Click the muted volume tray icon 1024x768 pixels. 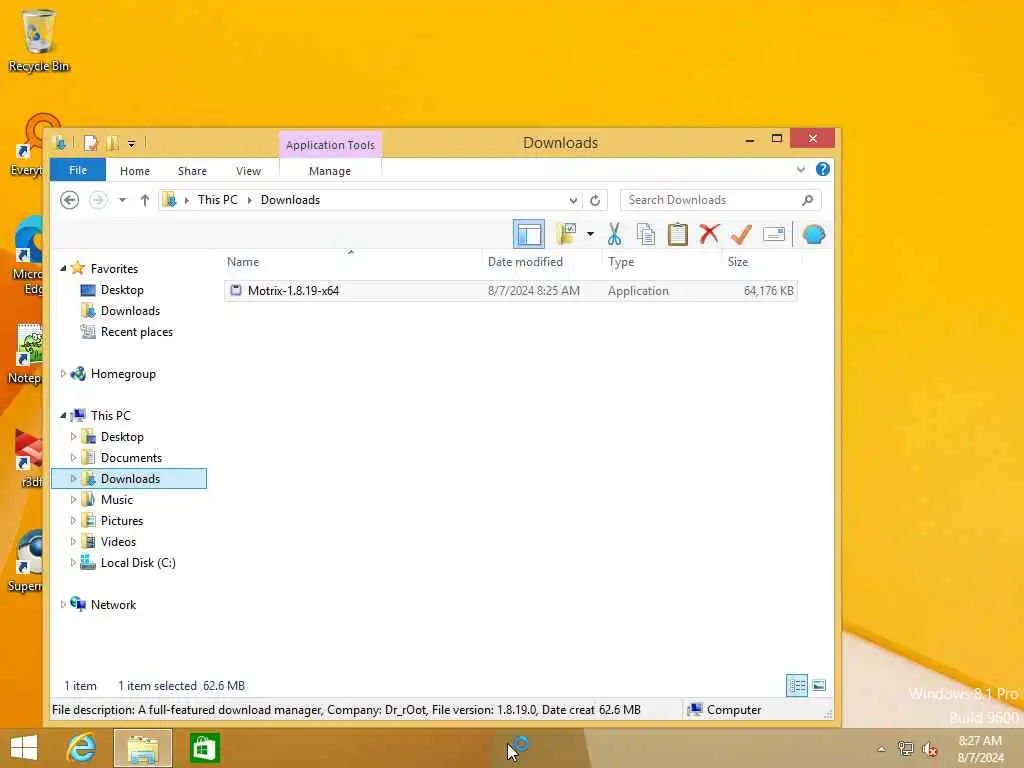tap(930, 749)
